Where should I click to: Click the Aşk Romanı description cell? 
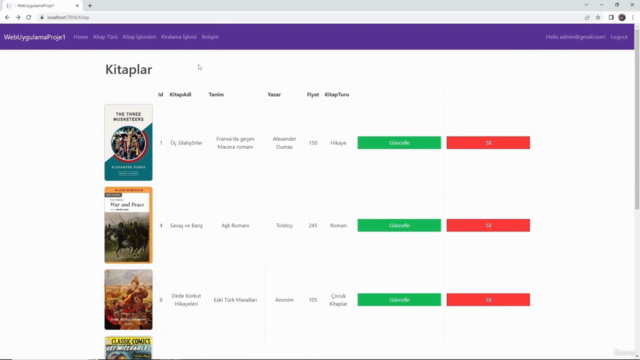(235, 225)
